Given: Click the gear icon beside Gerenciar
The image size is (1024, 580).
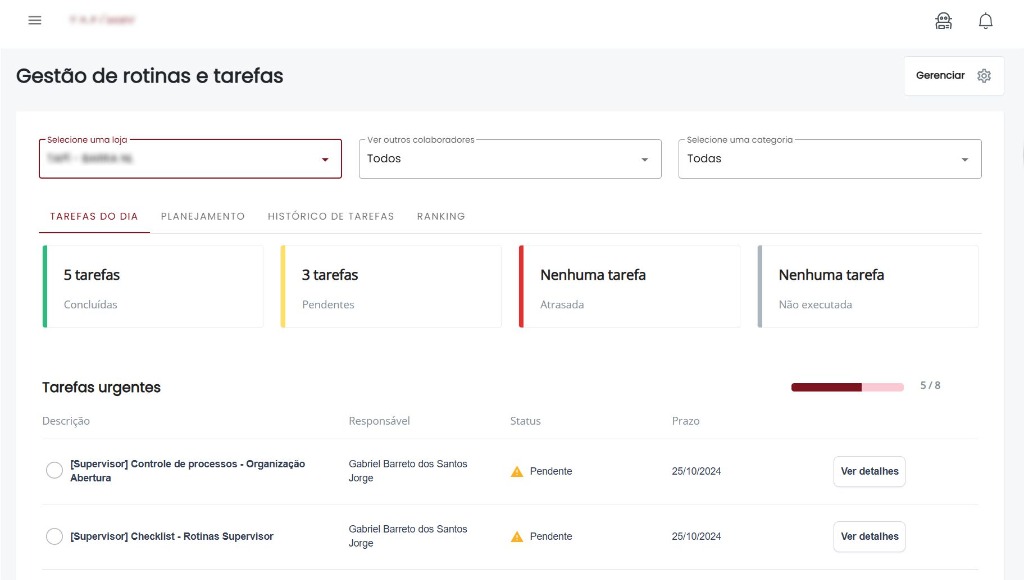Looking at the screenshot, I should click(984, 76).
